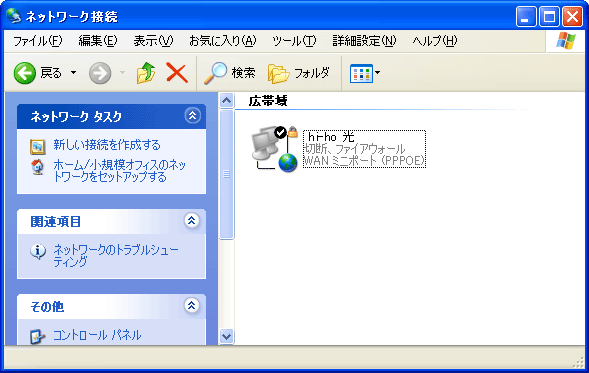Screen dimensions: 589x373
Task: Click the 関連項目 panel title
Action: coord(56,222)
